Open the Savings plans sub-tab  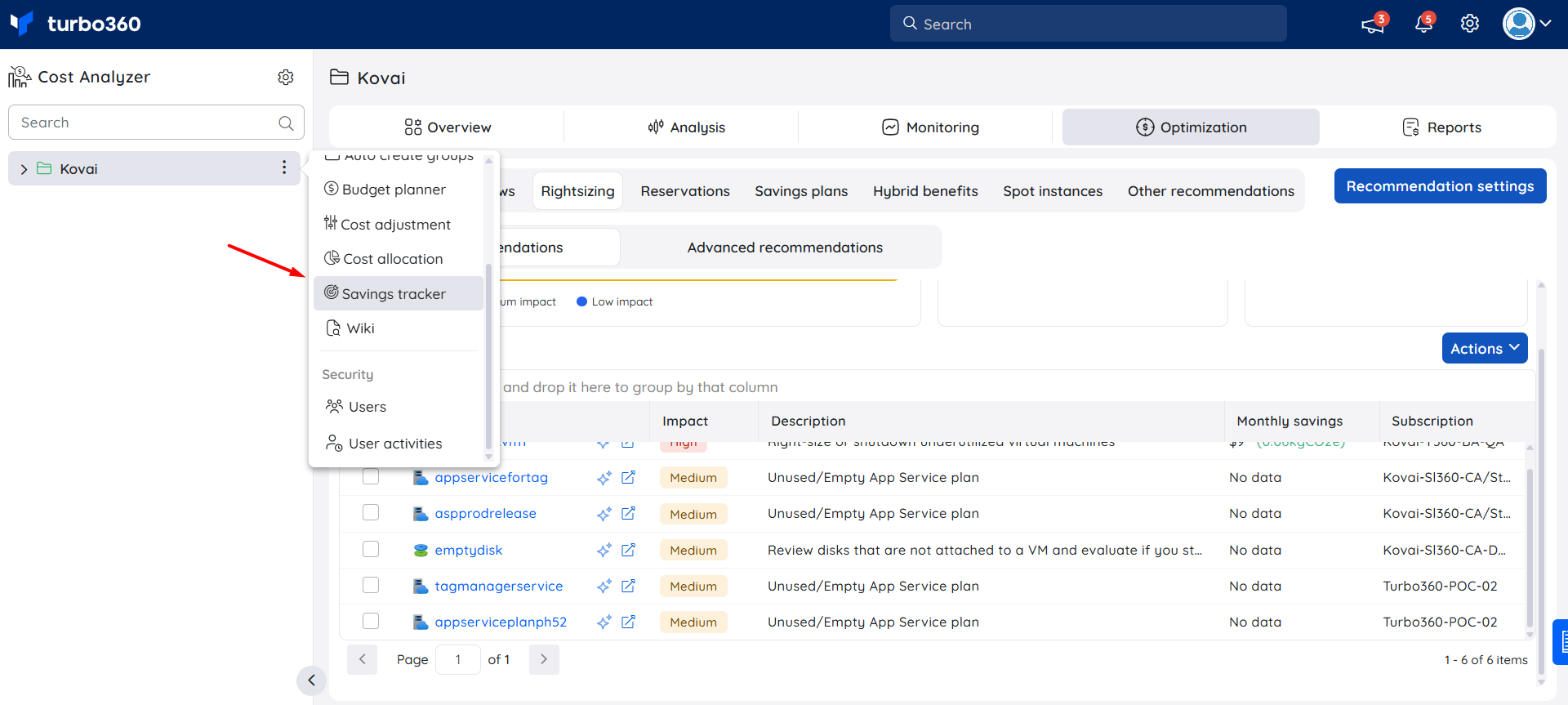pyautogui.click(x=801, y=191)
